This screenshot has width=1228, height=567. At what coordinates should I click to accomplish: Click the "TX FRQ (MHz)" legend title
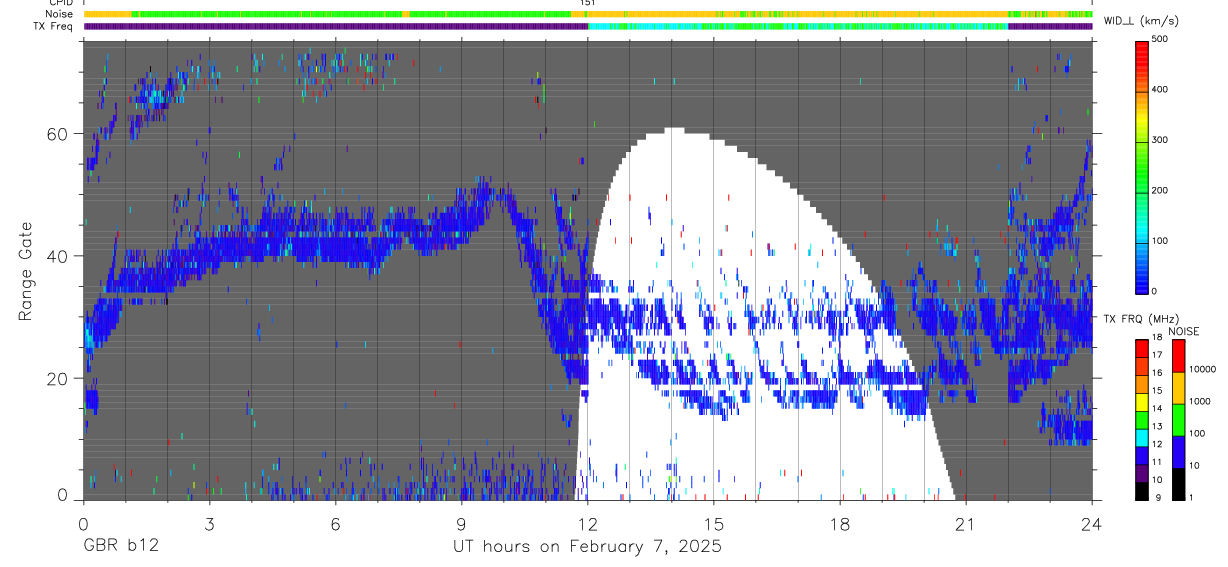coord(1141,318)
